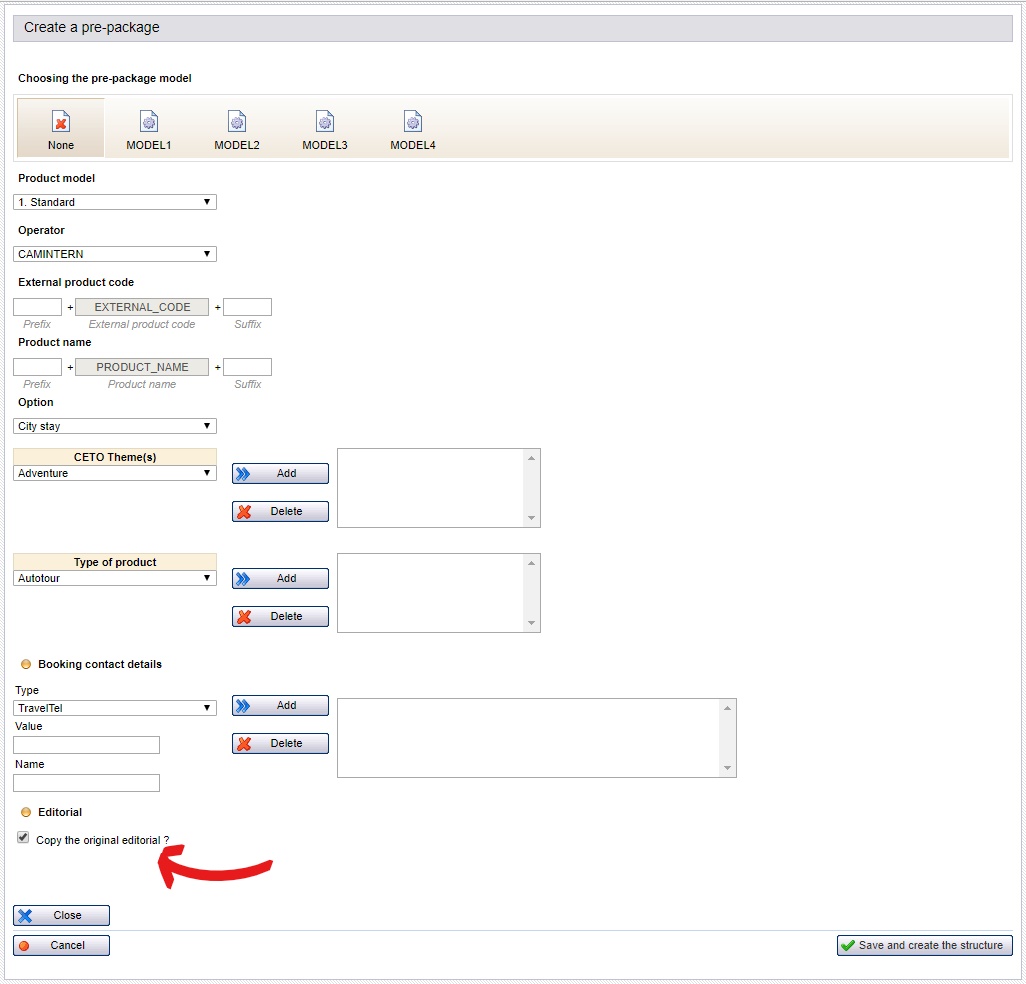
Task: Add the booking contact detail
Action: [x=280, y=706]
